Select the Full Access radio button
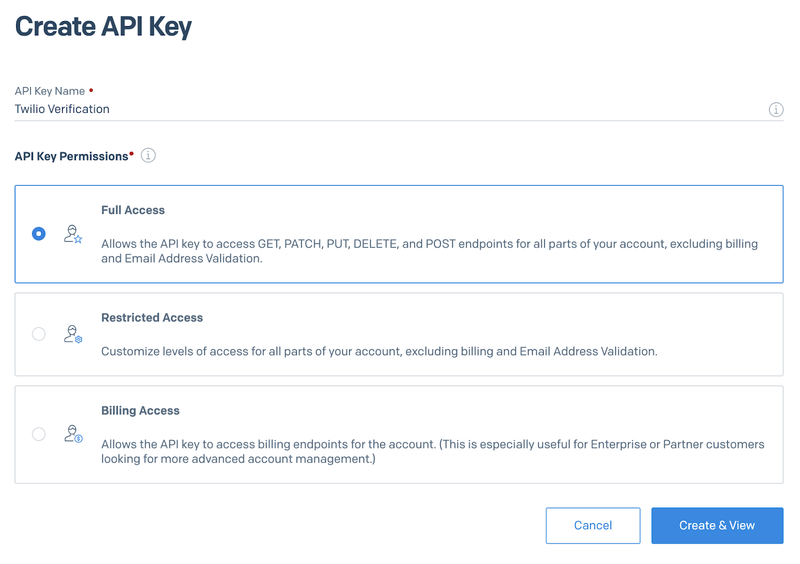 point(39,234)
